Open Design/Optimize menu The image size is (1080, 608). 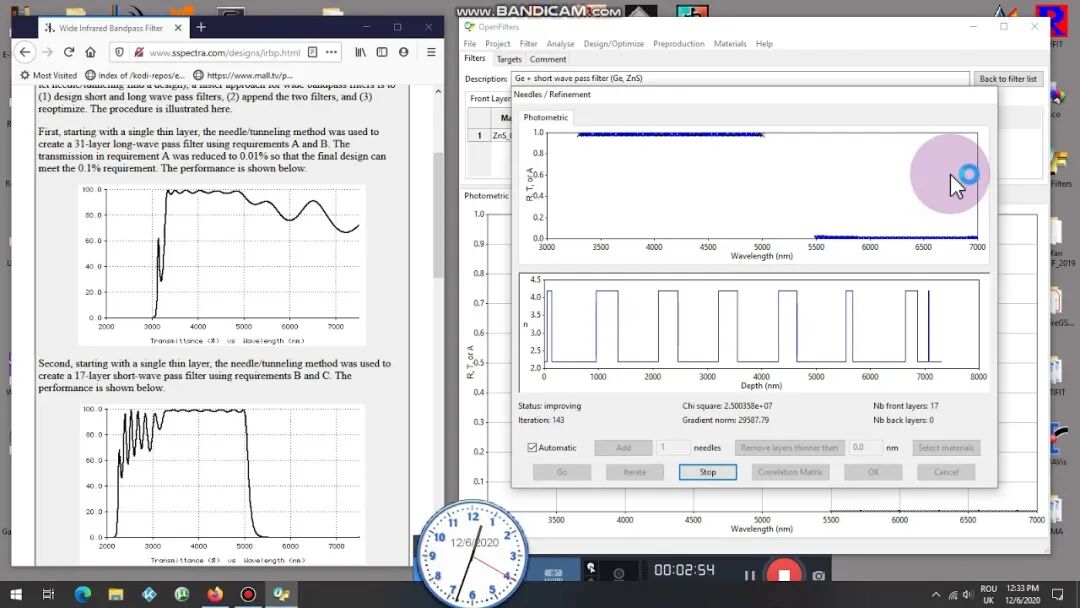[x=614, y=43]
